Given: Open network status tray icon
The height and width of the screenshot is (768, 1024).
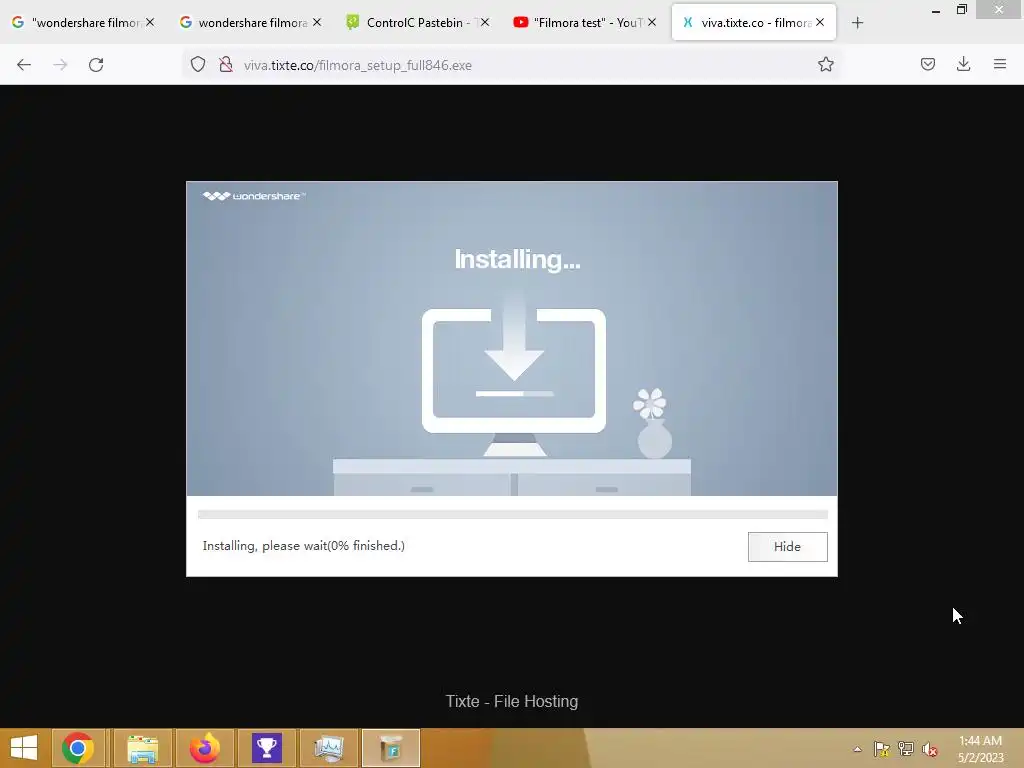Looking at the screenshot, I should coord(906,749).
